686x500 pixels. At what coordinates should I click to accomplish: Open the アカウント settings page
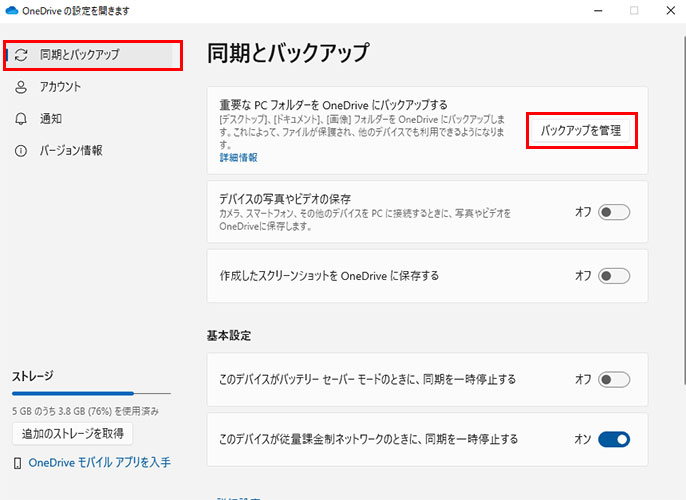pyautogui.click(x=61, y=87)
